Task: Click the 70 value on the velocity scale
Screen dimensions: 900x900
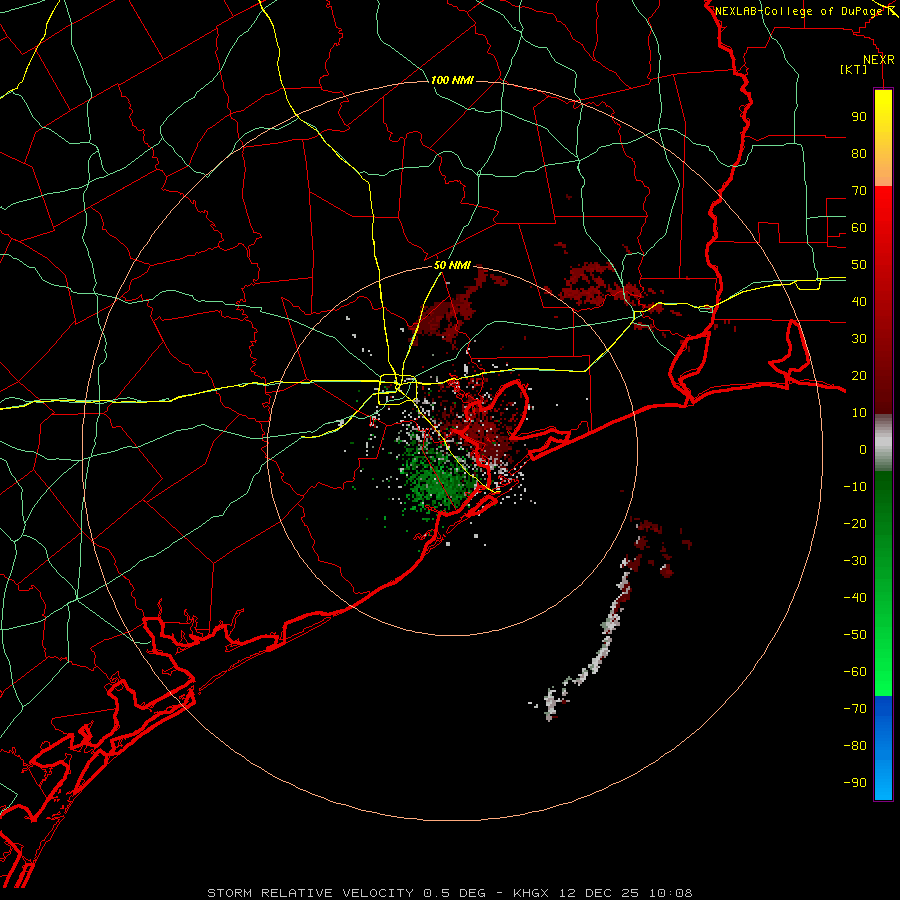Action: (859, 191)
